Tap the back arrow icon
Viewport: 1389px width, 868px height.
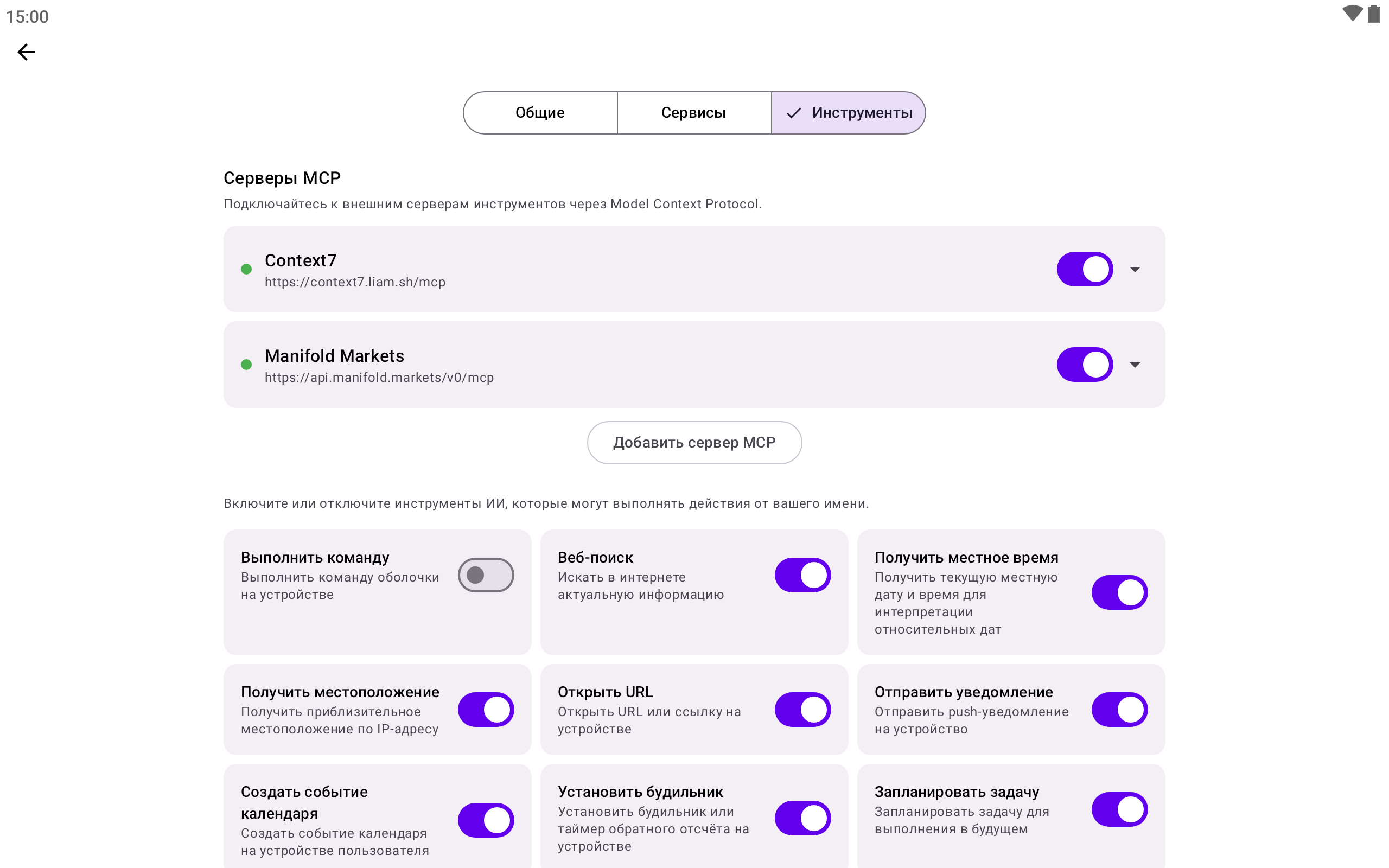(x=26, y=52)
